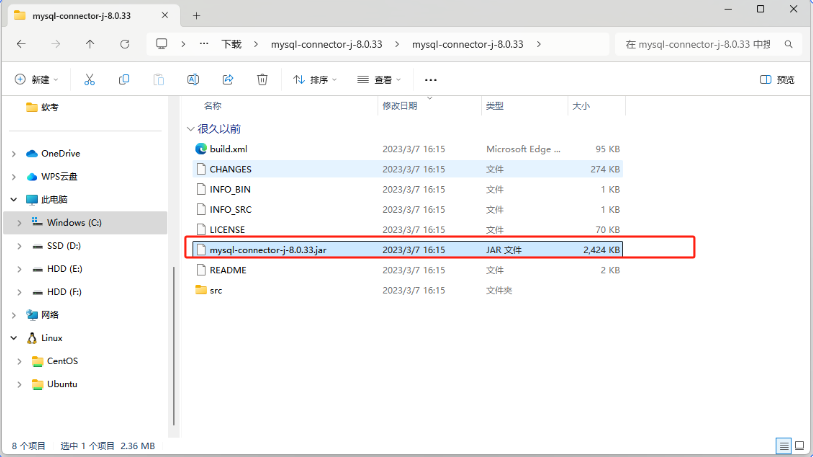
Task: Click the Linux penguin icon
Action: click(x=32, y=338)
